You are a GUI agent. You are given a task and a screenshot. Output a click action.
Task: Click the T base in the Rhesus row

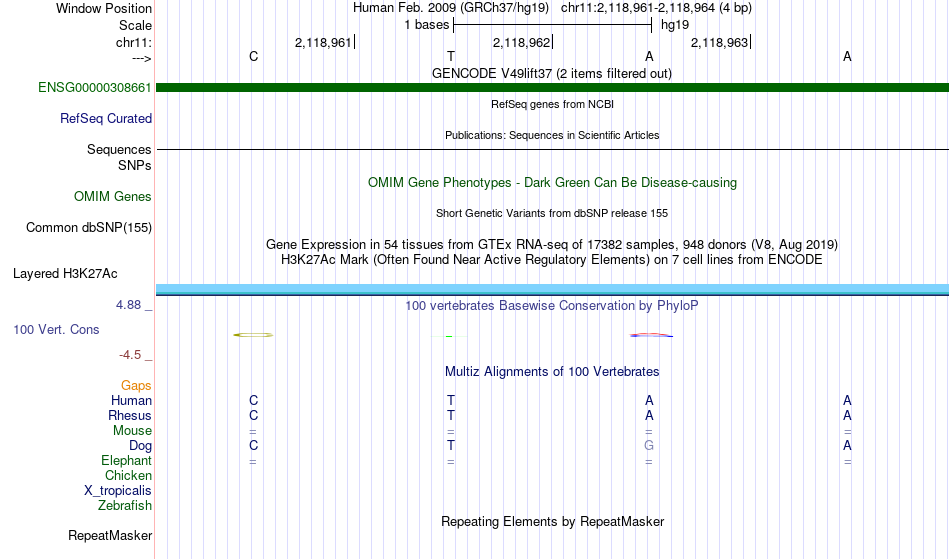[451, 415]
